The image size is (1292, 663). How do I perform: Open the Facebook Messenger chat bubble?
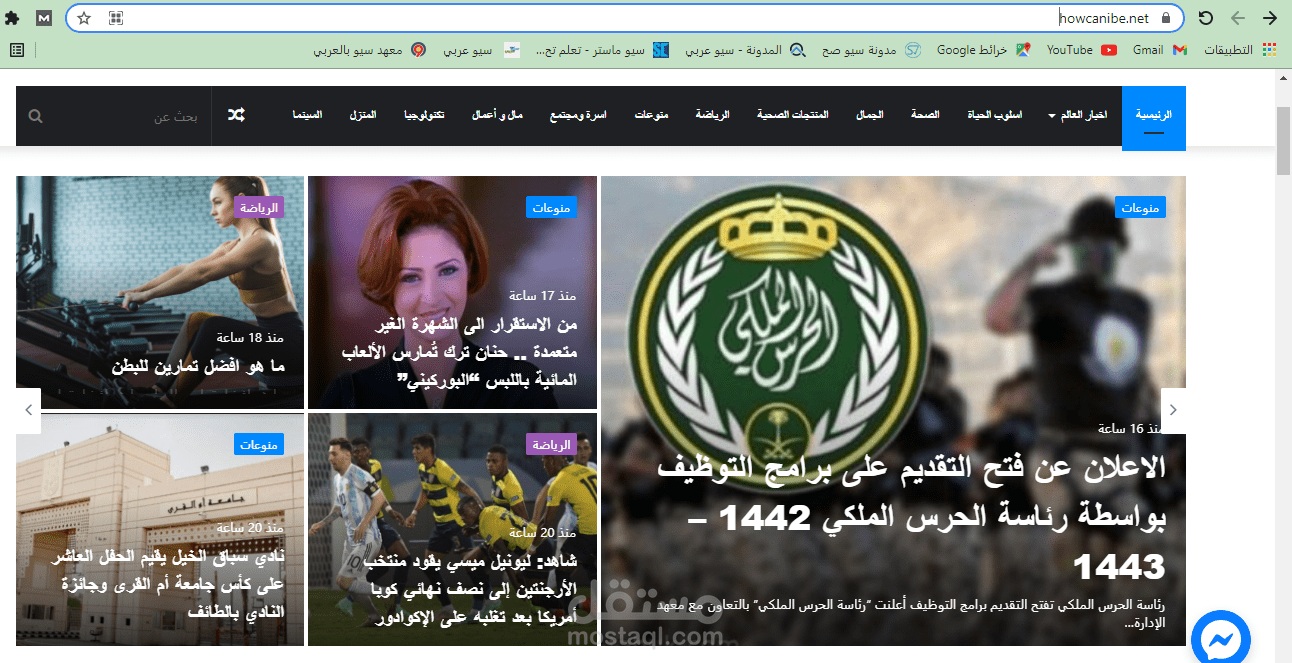1221,637
